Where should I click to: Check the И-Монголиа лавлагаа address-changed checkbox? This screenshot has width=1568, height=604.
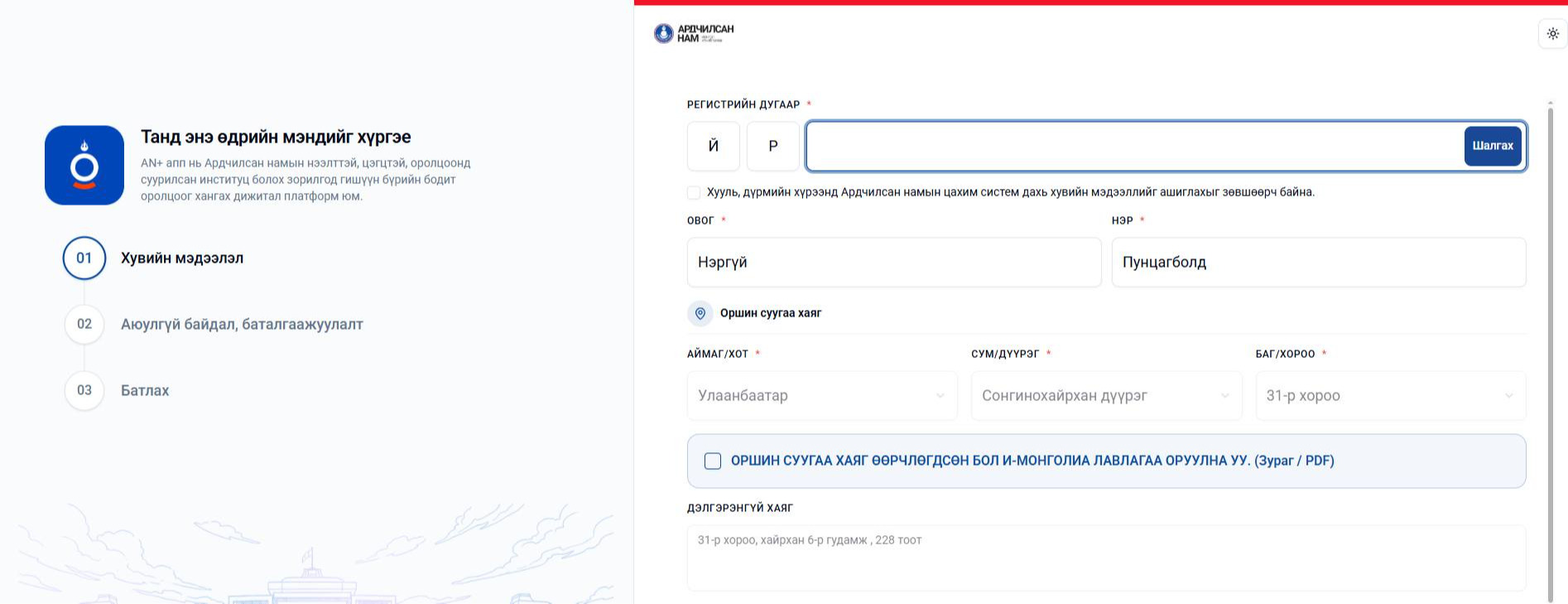(713, 461)
